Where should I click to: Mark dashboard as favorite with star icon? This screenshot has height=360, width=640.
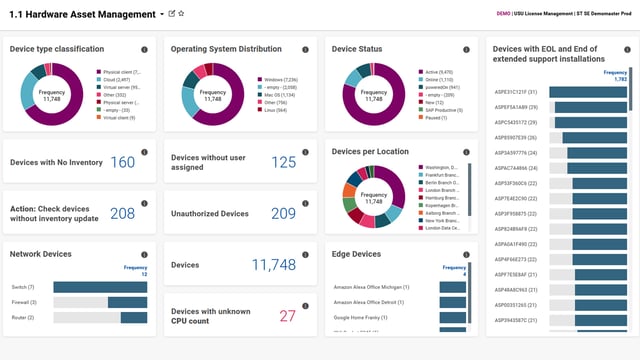point(181,13)
